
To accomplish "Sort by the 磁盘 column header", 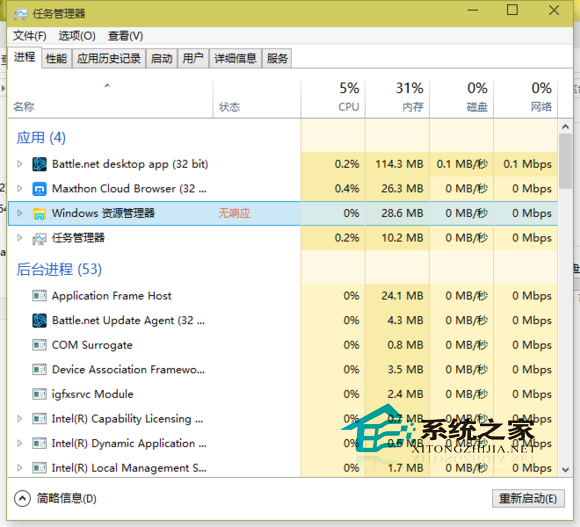I will click(462, 99).
